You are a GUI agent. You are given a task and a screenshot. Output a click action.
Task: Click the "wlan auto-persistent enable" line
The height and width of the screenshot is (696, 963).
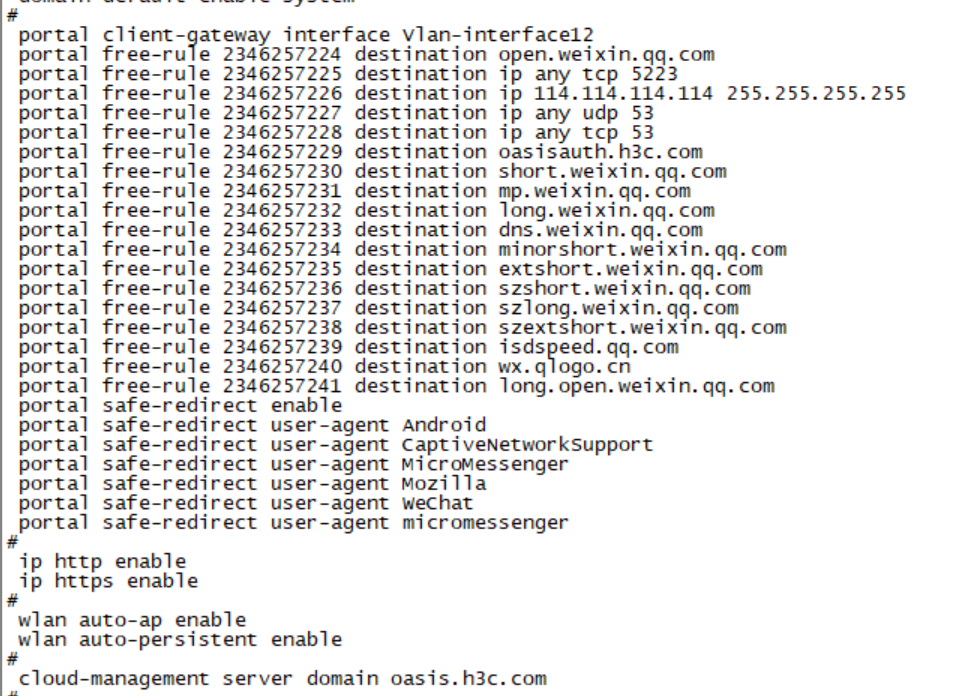tap(180, 639)
